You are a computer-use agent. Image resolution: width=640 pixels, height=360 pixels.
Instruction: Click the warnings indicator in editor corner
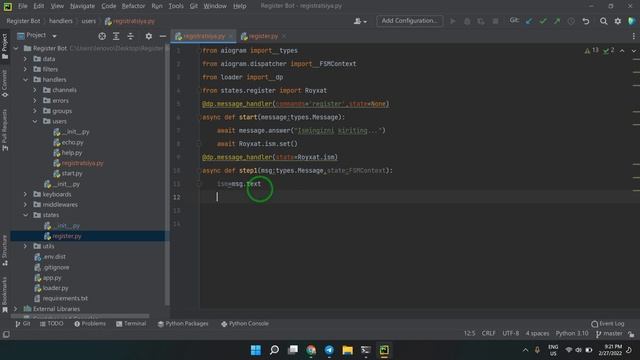click(x=591, y=50)
